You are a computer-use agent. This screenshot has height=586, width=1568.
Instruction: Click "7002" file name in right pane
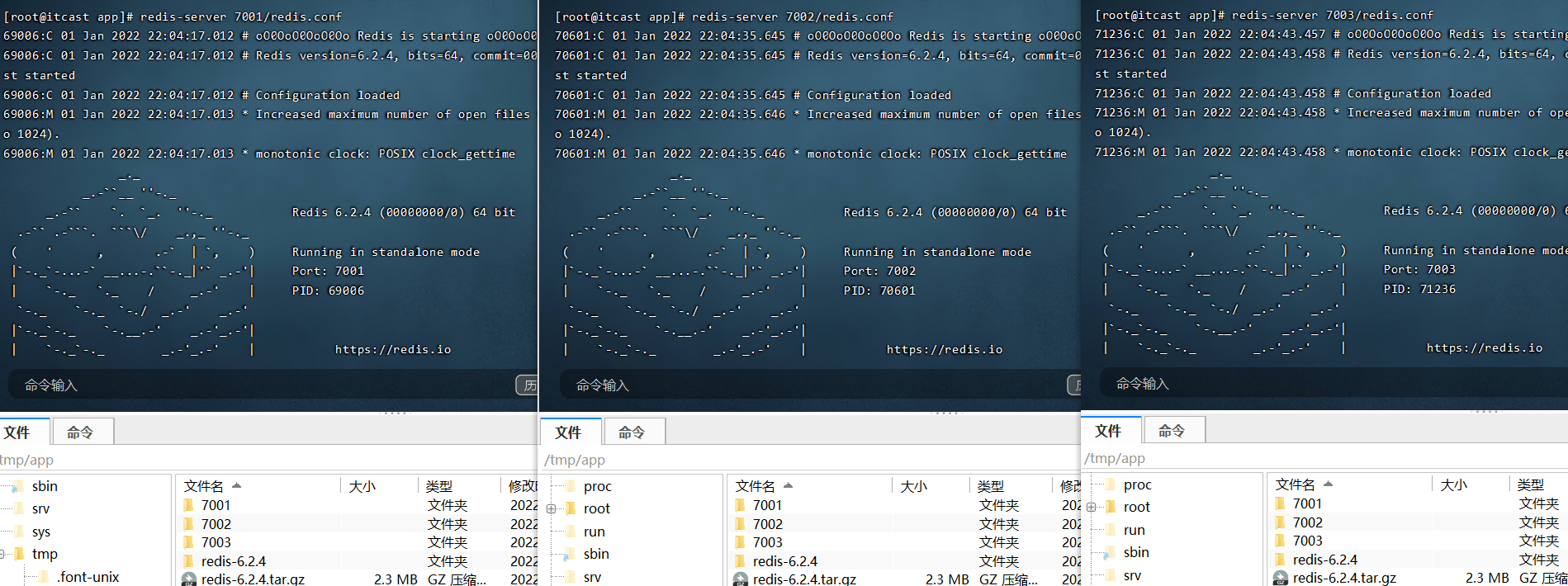coord(1307,522)
